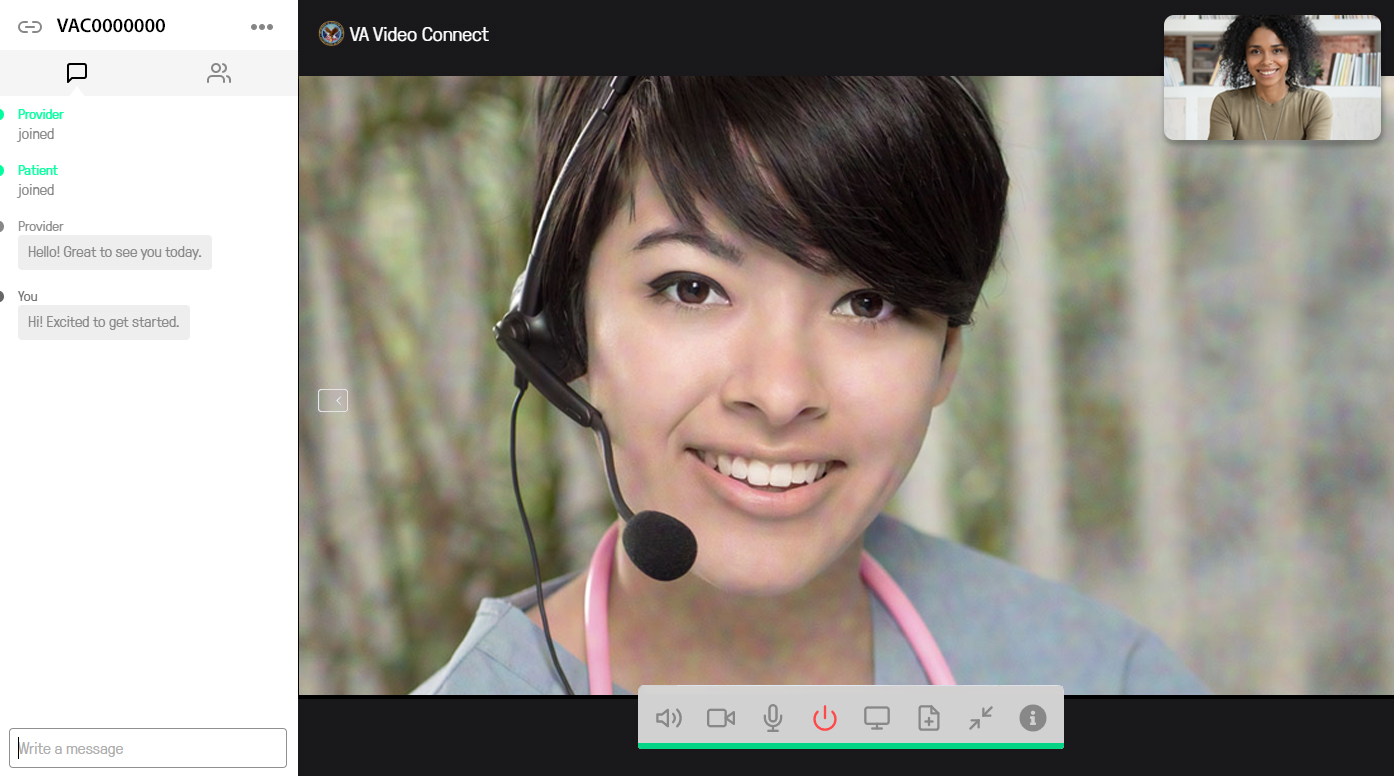The height and width of the screenshot is (776, 1394).
Task: Mute the microphone
Action: 773,718
